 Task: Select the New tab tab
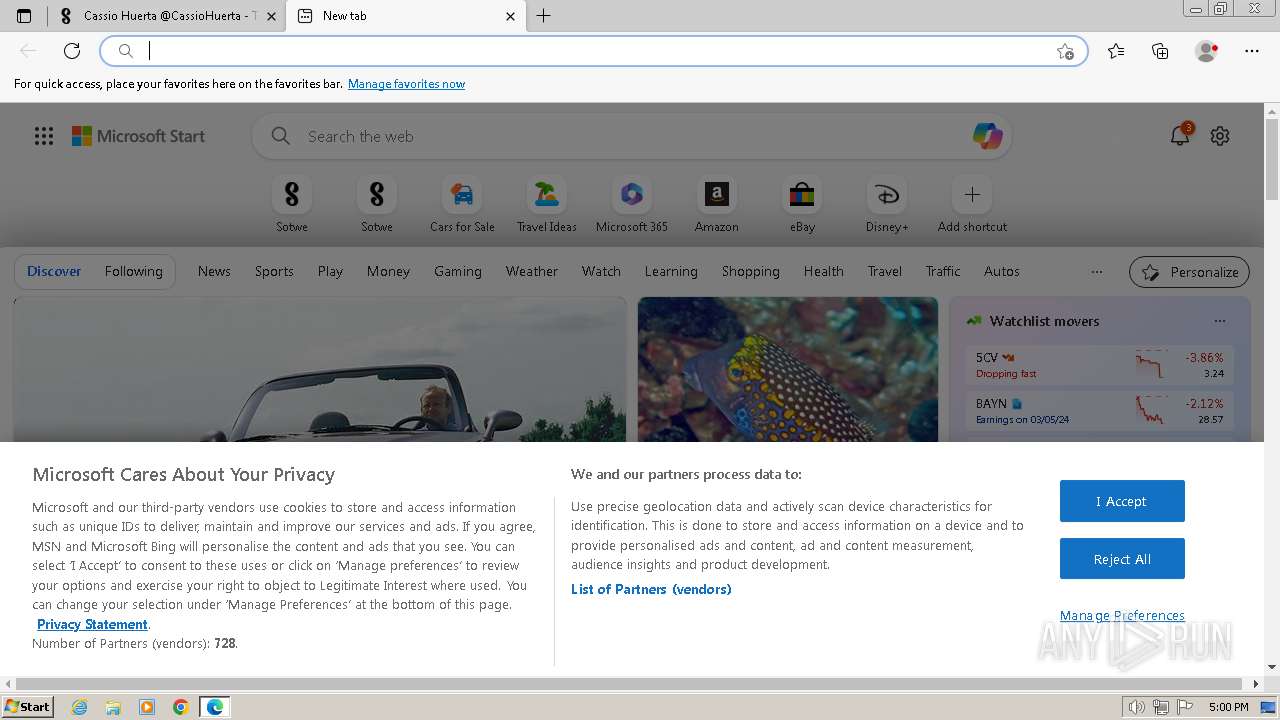pos(405,16)
